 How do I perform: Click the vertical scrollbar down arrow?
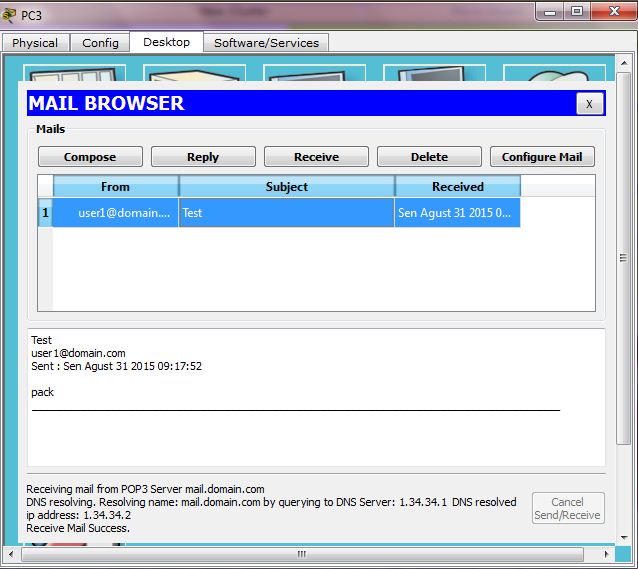tap(623, 538)
